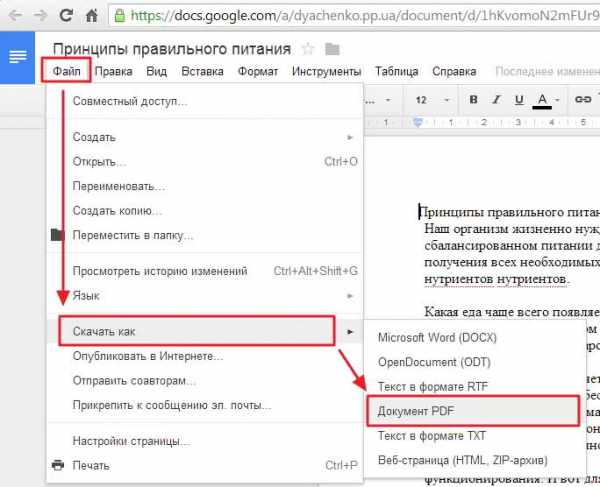Click the ruler indent marker

tap(418, 122)
